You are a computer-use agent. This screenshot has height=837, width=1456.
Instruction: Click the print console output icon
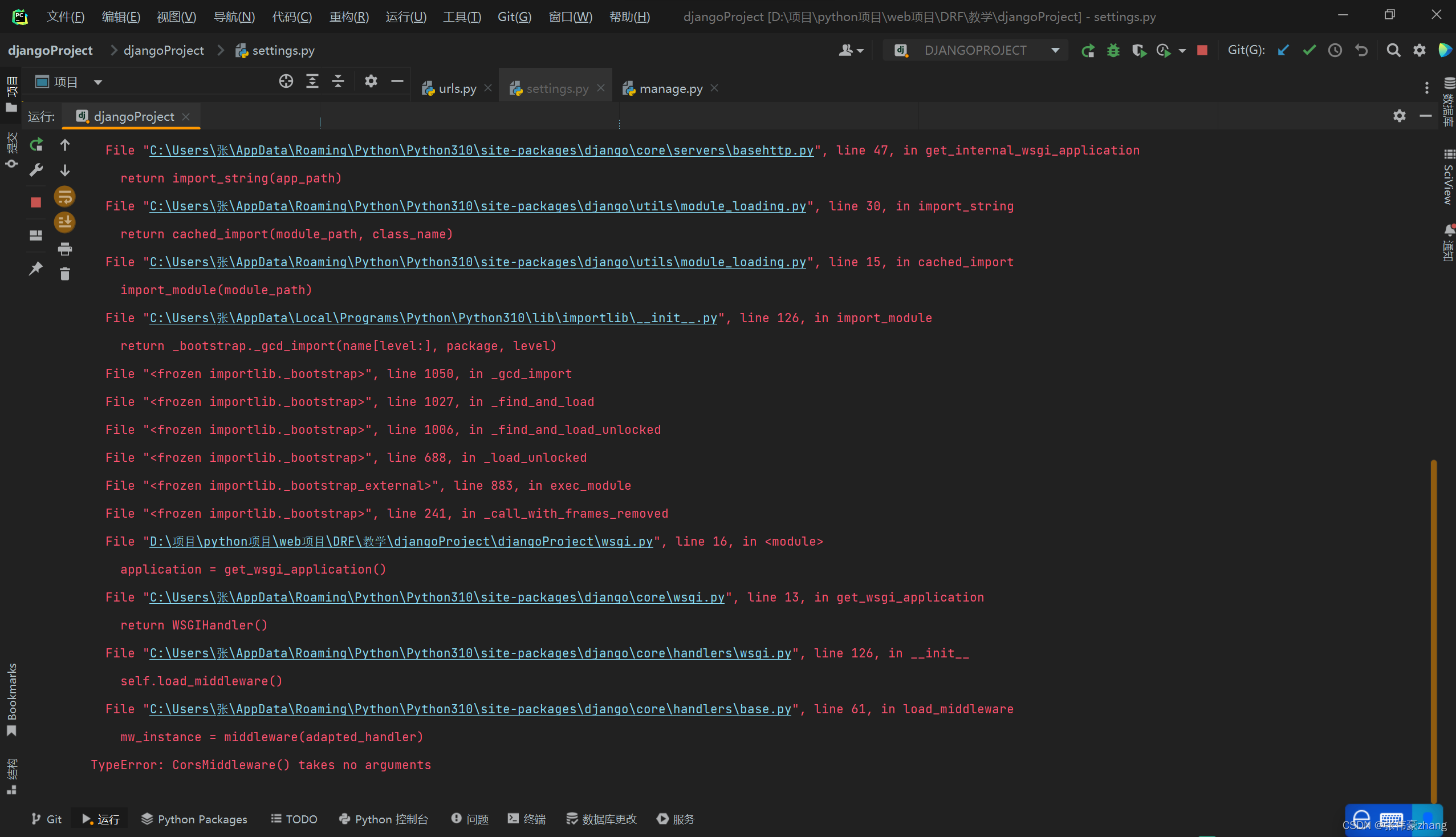point(64,249)
